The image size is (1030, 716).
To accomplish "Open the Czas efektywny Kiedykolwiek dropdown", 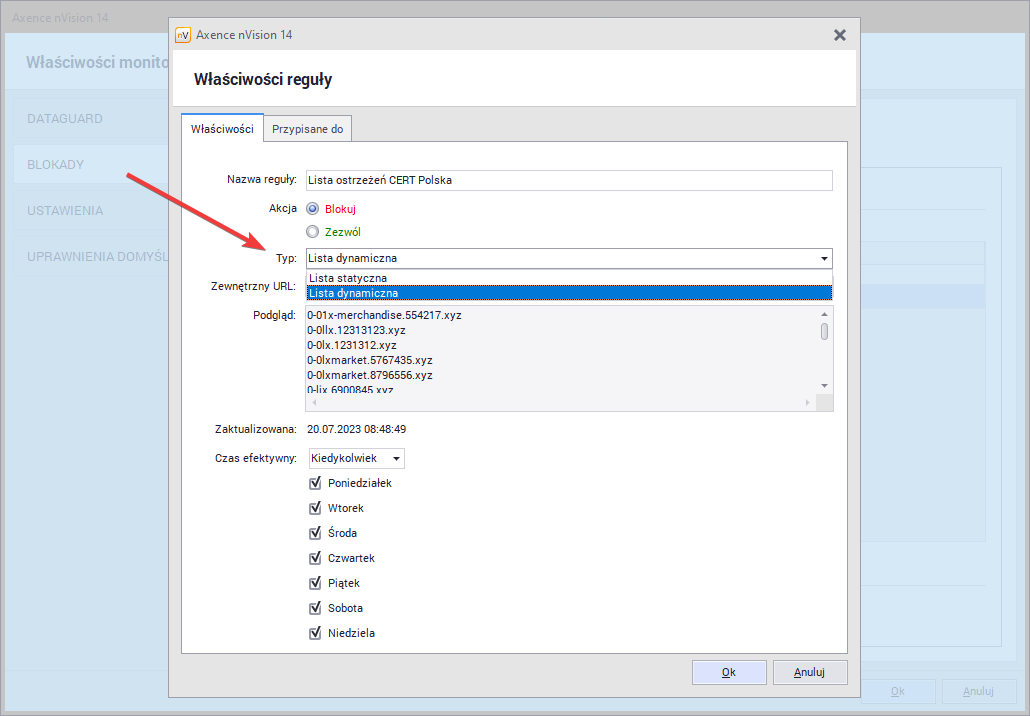I will click(356, 458).
